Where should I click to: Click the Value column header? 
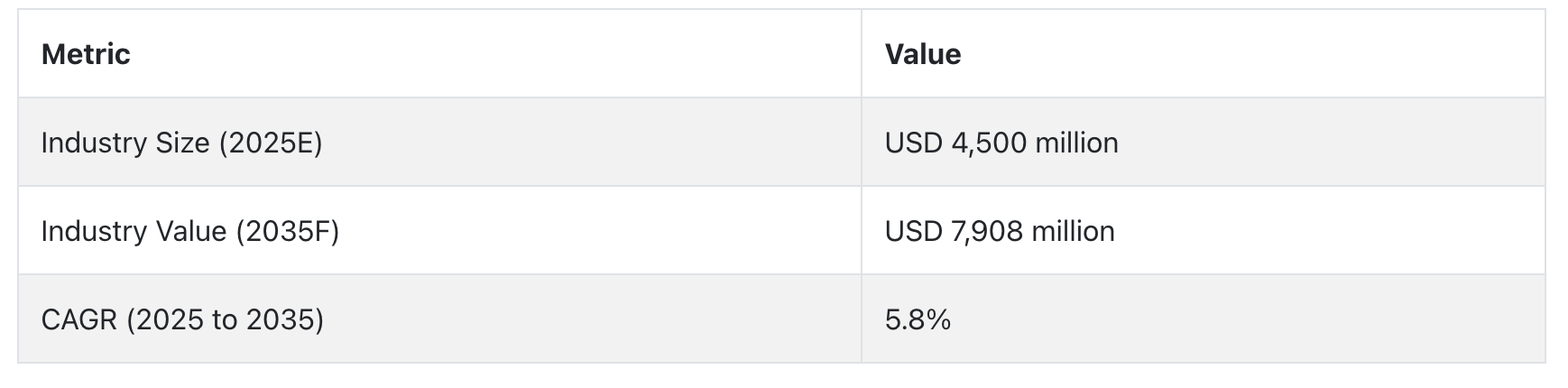click(1204, 54)
